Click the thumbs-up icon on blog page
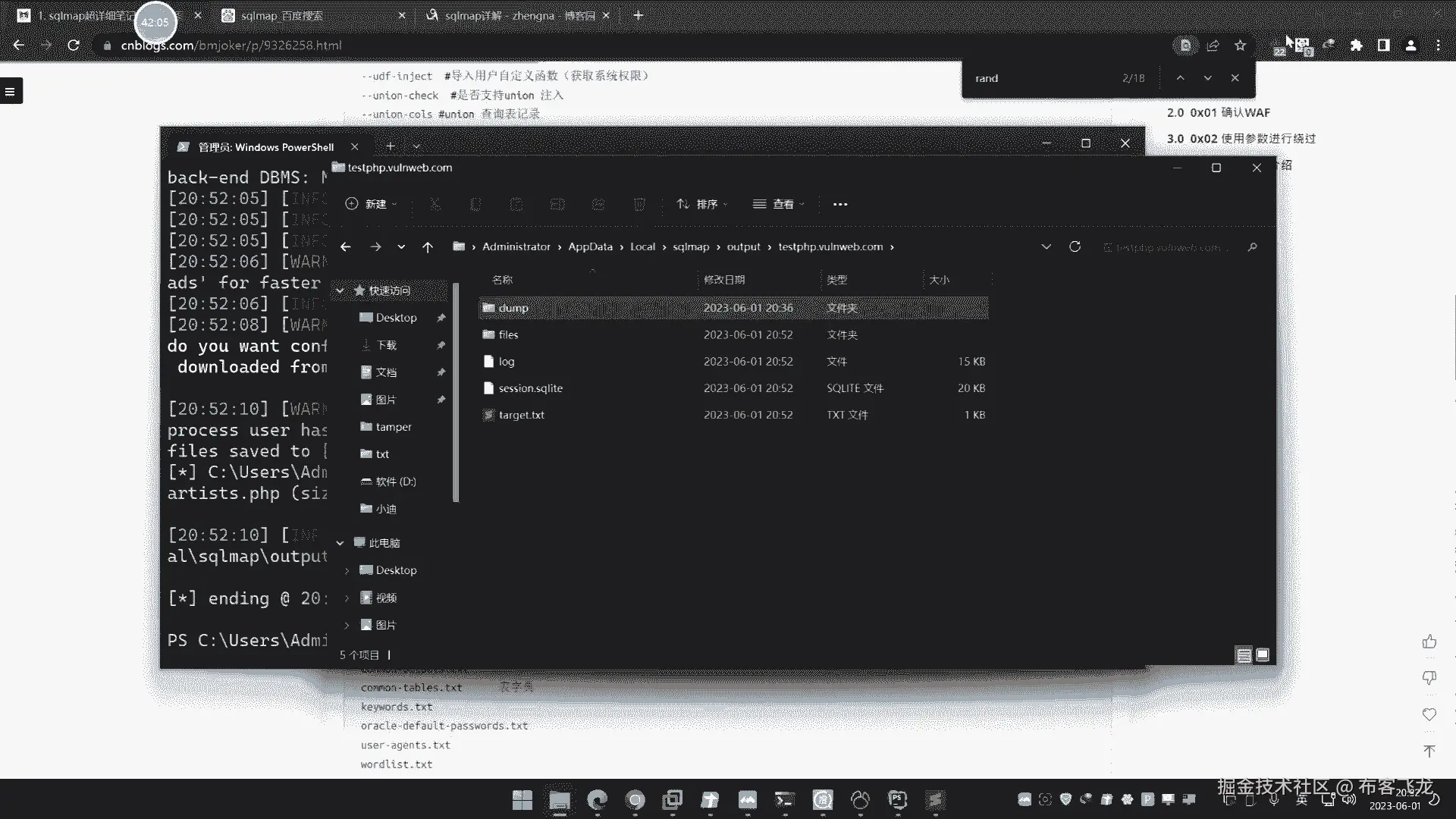This screenshot has width=1456, height=819. (x=1429, y=642)
